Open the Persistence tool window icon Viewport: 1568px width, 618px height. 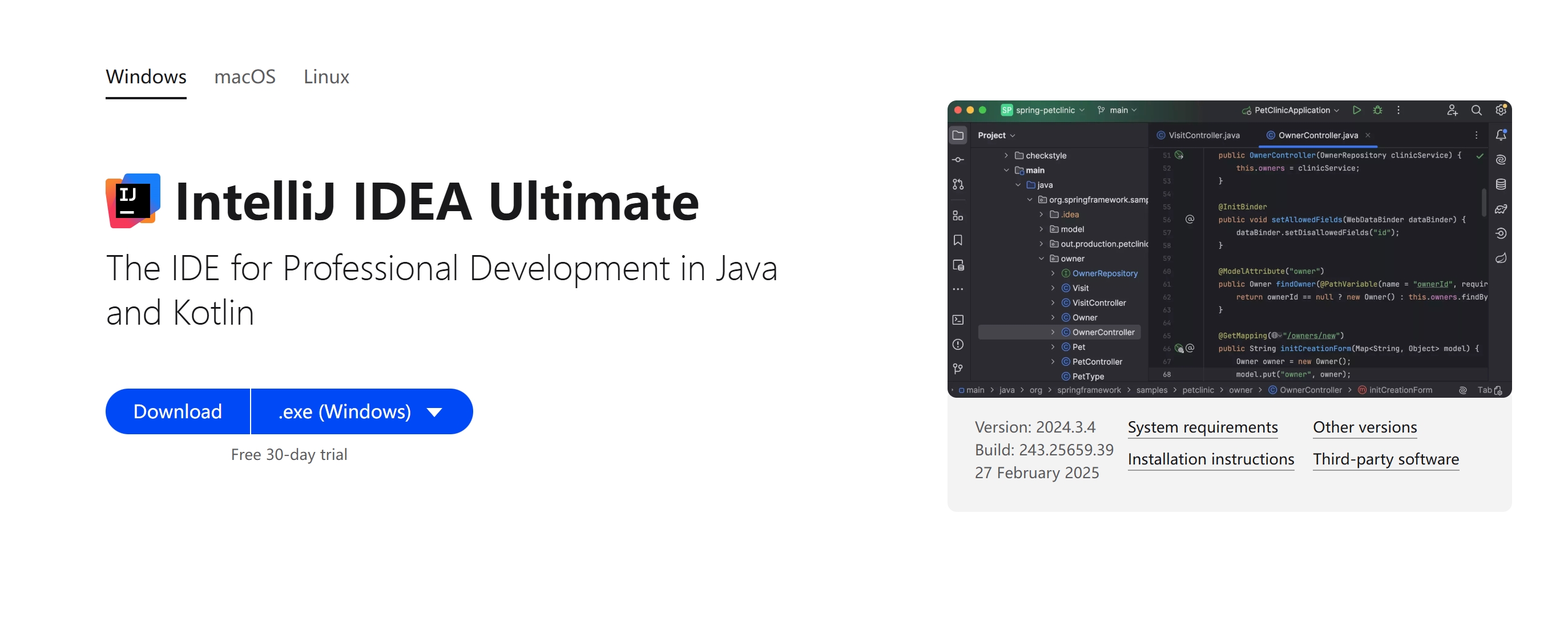(x=958, y=265)
